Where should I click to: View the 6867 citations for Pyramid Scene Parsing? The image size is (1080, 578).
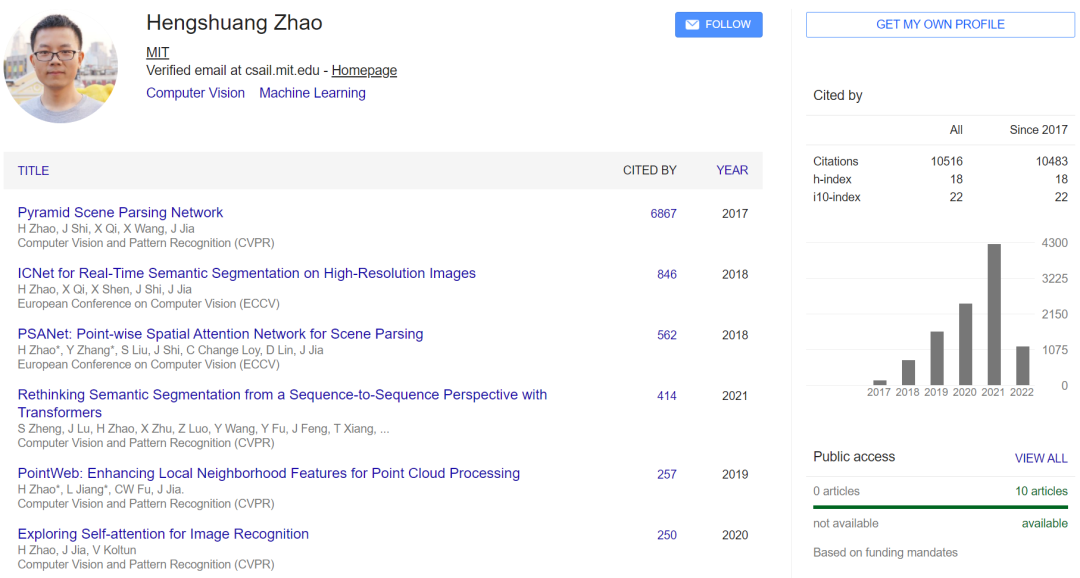point(663,214)
